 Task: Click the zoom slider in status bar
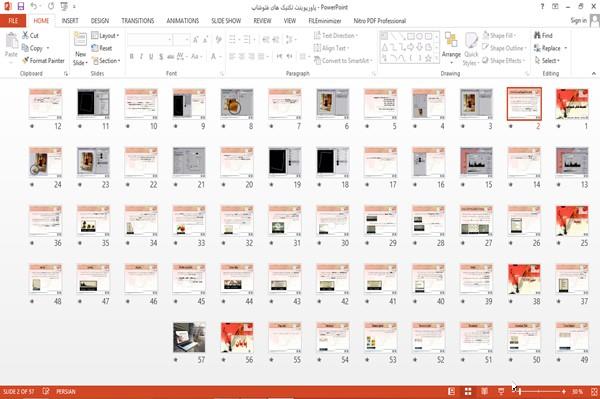click(x=539, y=391)
